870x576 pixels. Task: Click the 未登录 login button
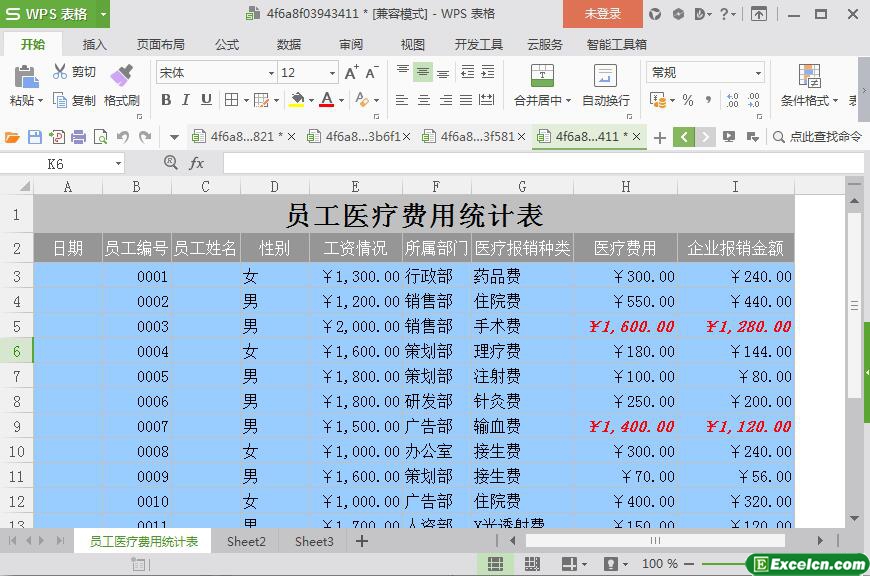tap(602, 14)
